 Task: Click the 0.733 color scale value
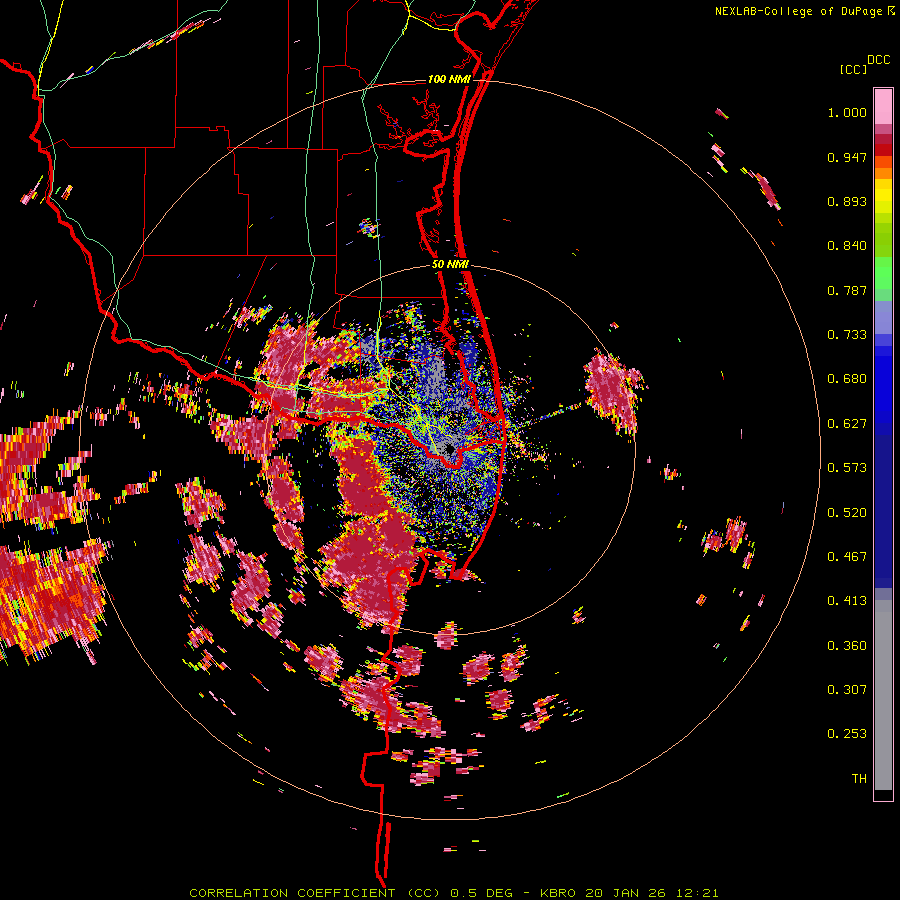[x=847, y=335]
